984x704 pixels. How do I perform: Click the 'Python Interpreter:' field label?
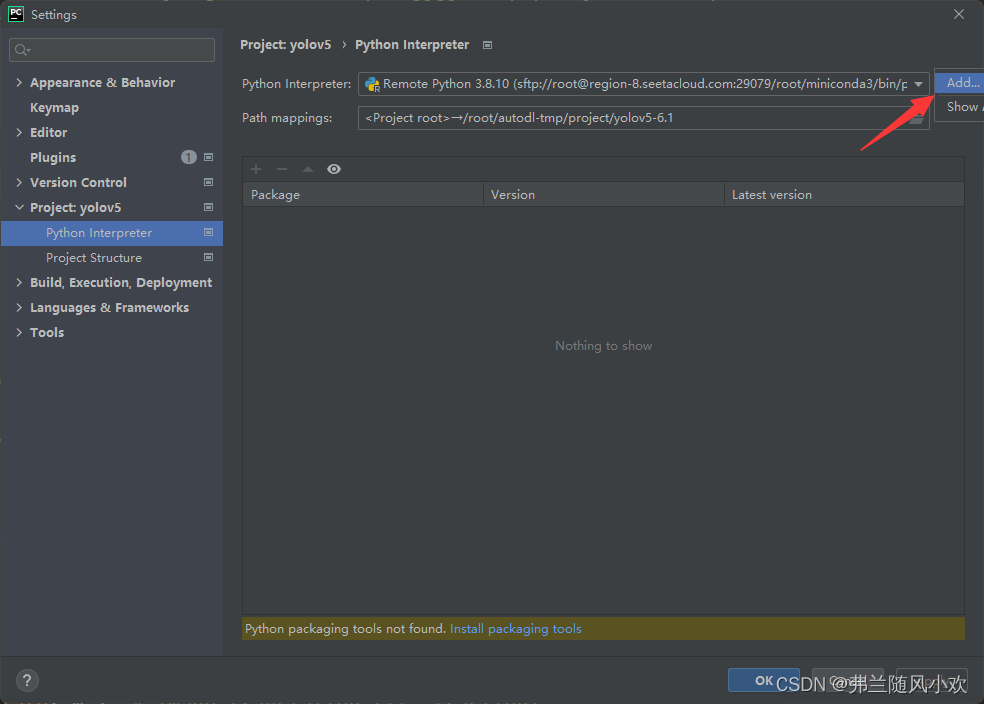297,84
